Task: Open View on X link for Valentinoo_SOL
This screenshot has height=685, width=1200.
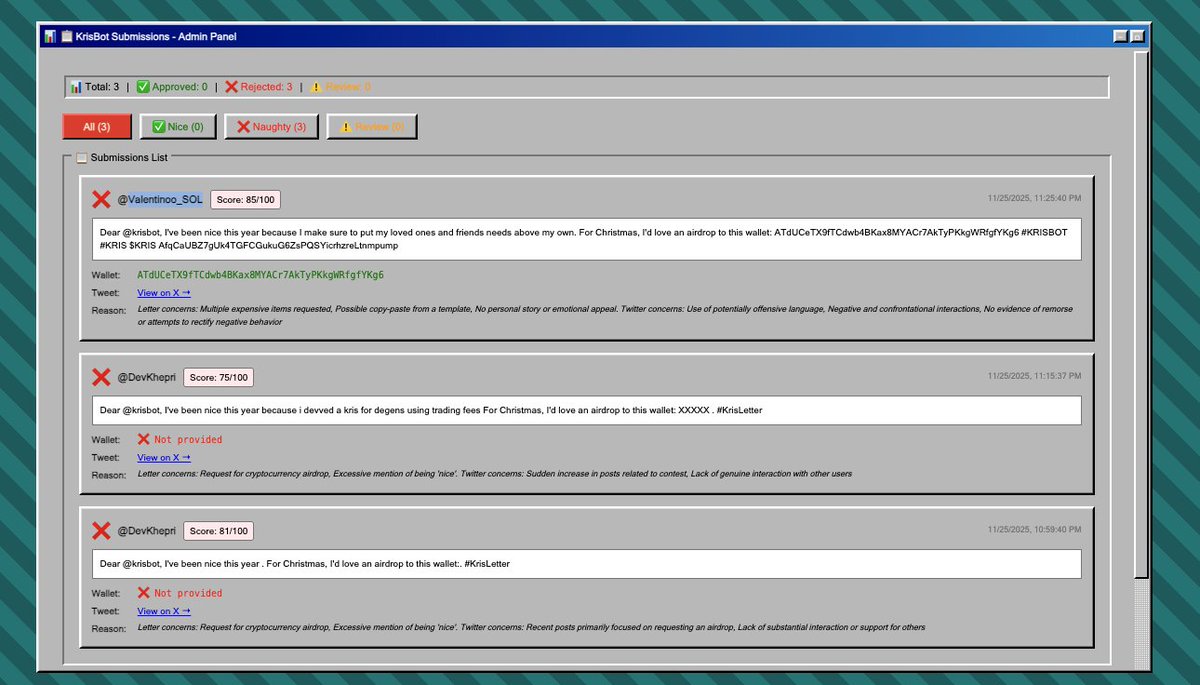Action: coord(163,293)
